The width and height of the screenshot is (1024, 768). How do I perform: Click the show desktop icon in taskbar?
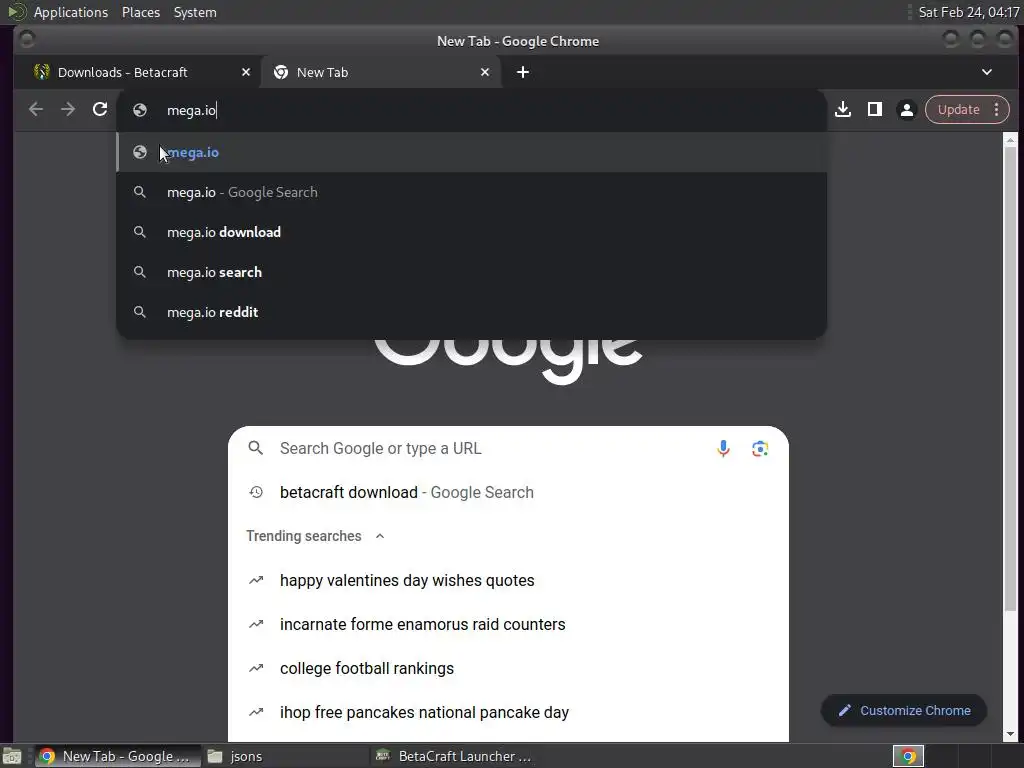tap(12, 756)
